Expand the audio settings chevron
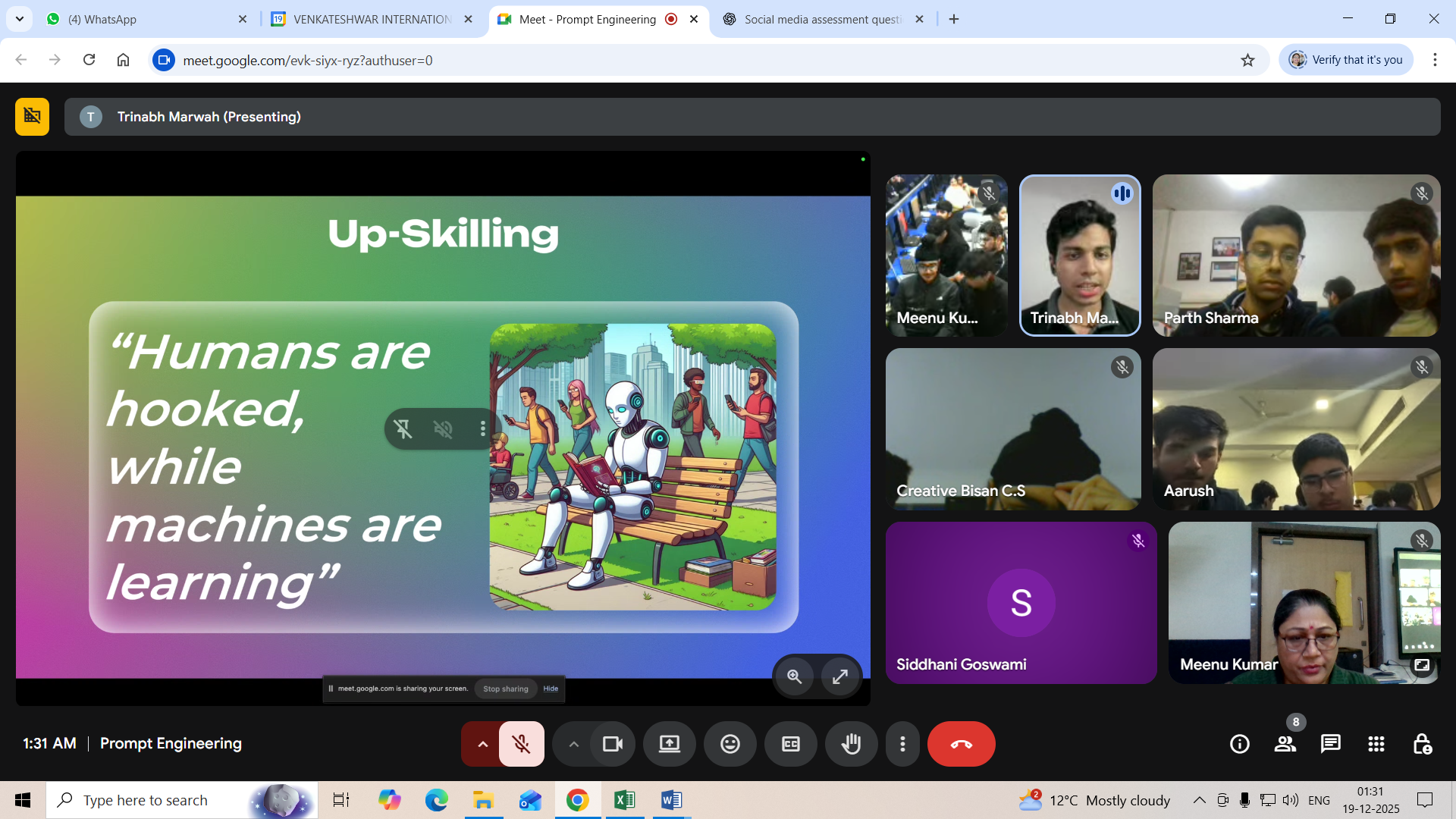1456x819 pixels. point(482,744)
